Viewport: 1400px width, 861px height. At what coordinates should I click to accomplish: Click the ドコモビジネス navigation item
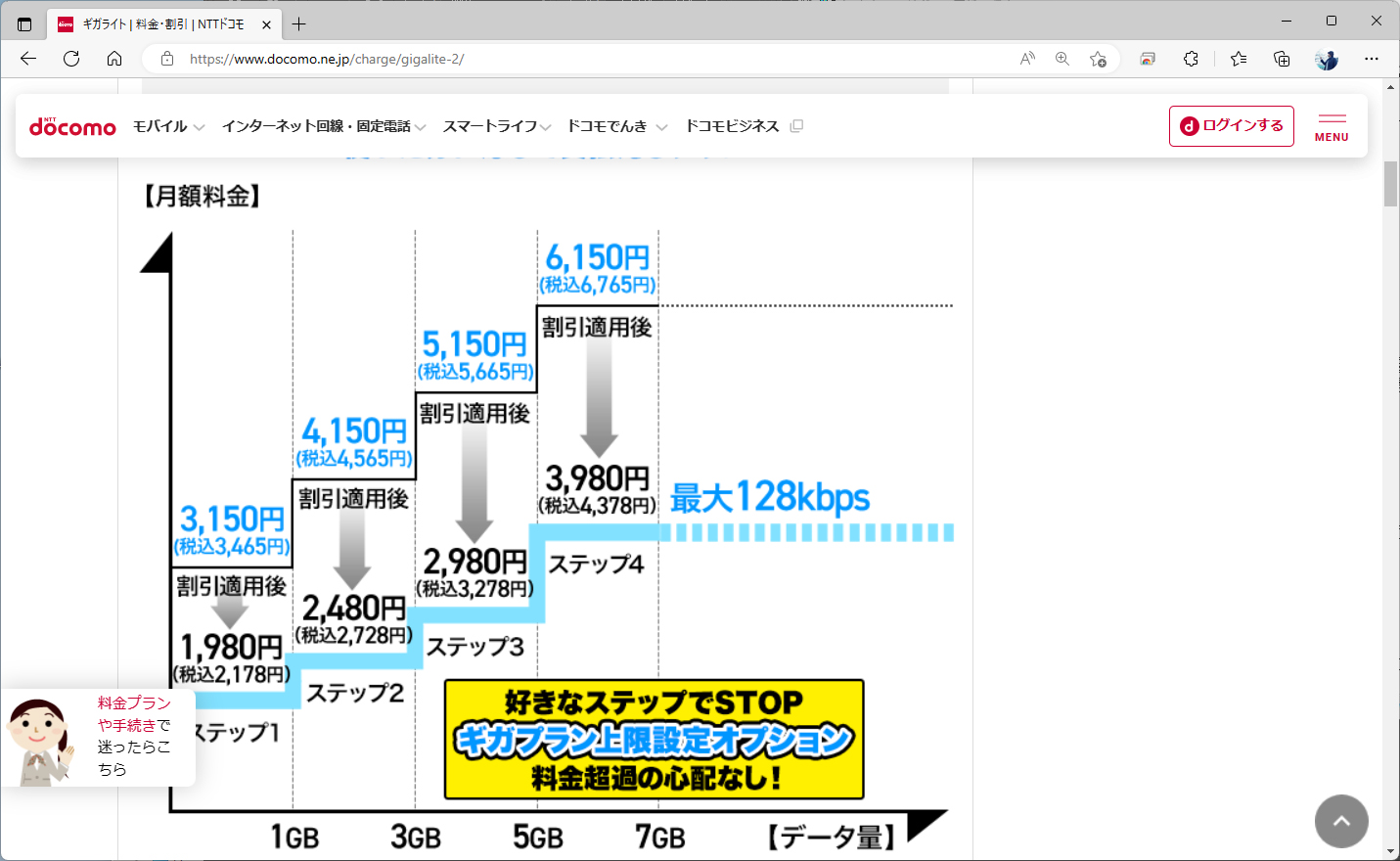click(x=733, y=125)
